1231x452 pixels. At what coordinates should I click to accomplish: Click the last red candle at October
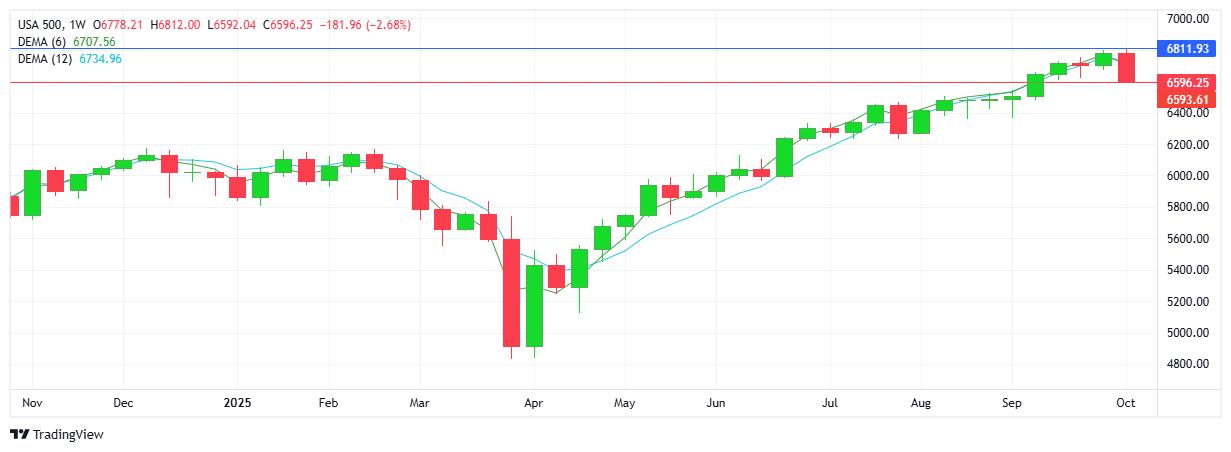(1126, 68)
